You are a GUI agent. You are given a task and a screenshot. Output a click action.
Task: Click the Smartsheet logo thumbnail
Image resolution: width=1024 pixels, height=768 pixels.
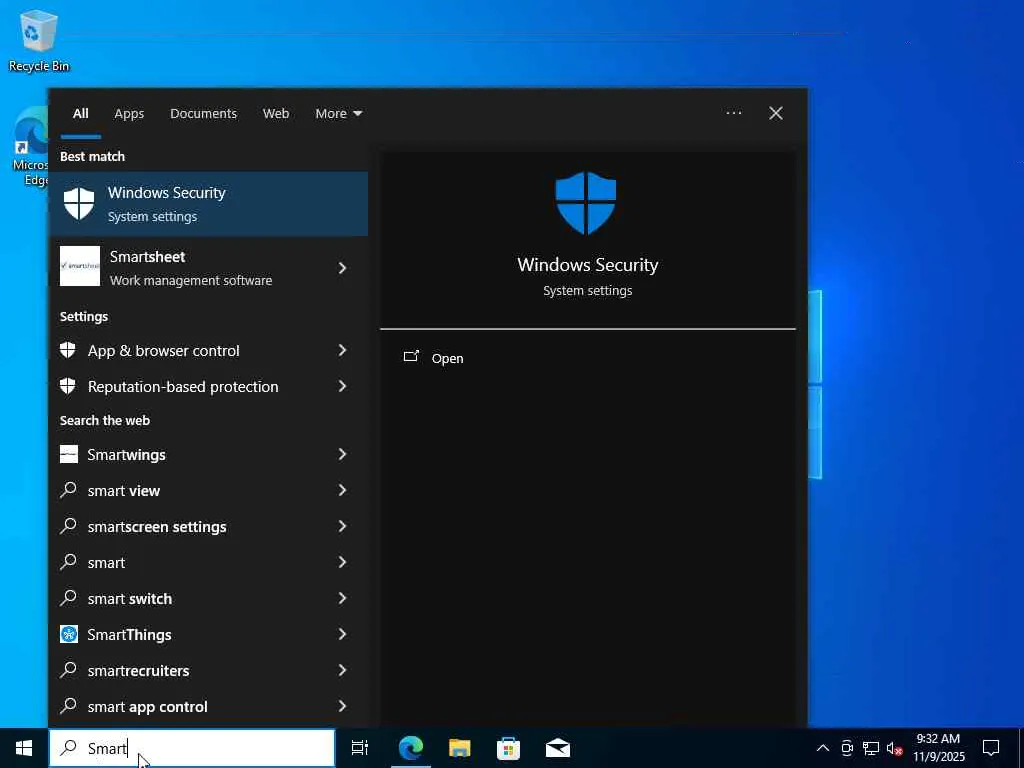[80, 266]
